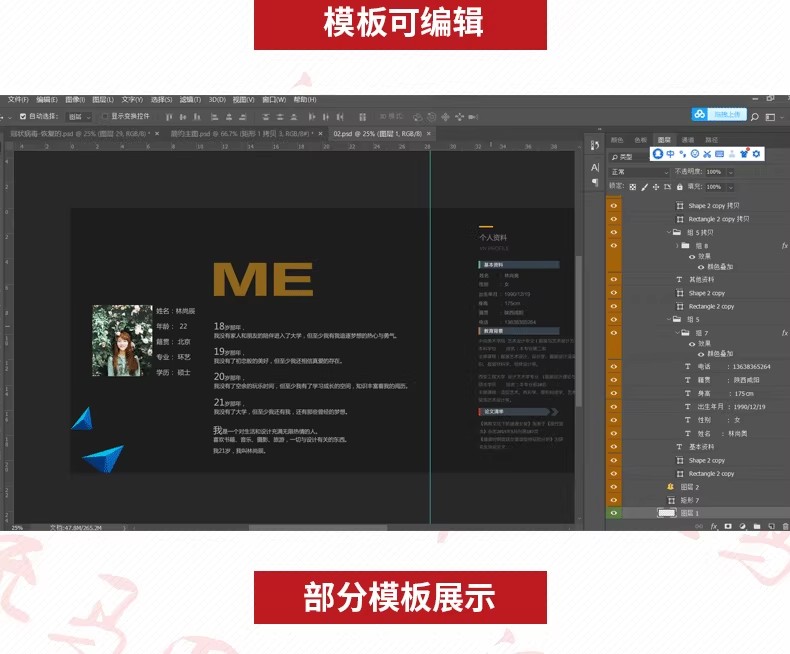Switch to the 颜色 panel tab
The image size is (790, 654).
click(617, 140)
